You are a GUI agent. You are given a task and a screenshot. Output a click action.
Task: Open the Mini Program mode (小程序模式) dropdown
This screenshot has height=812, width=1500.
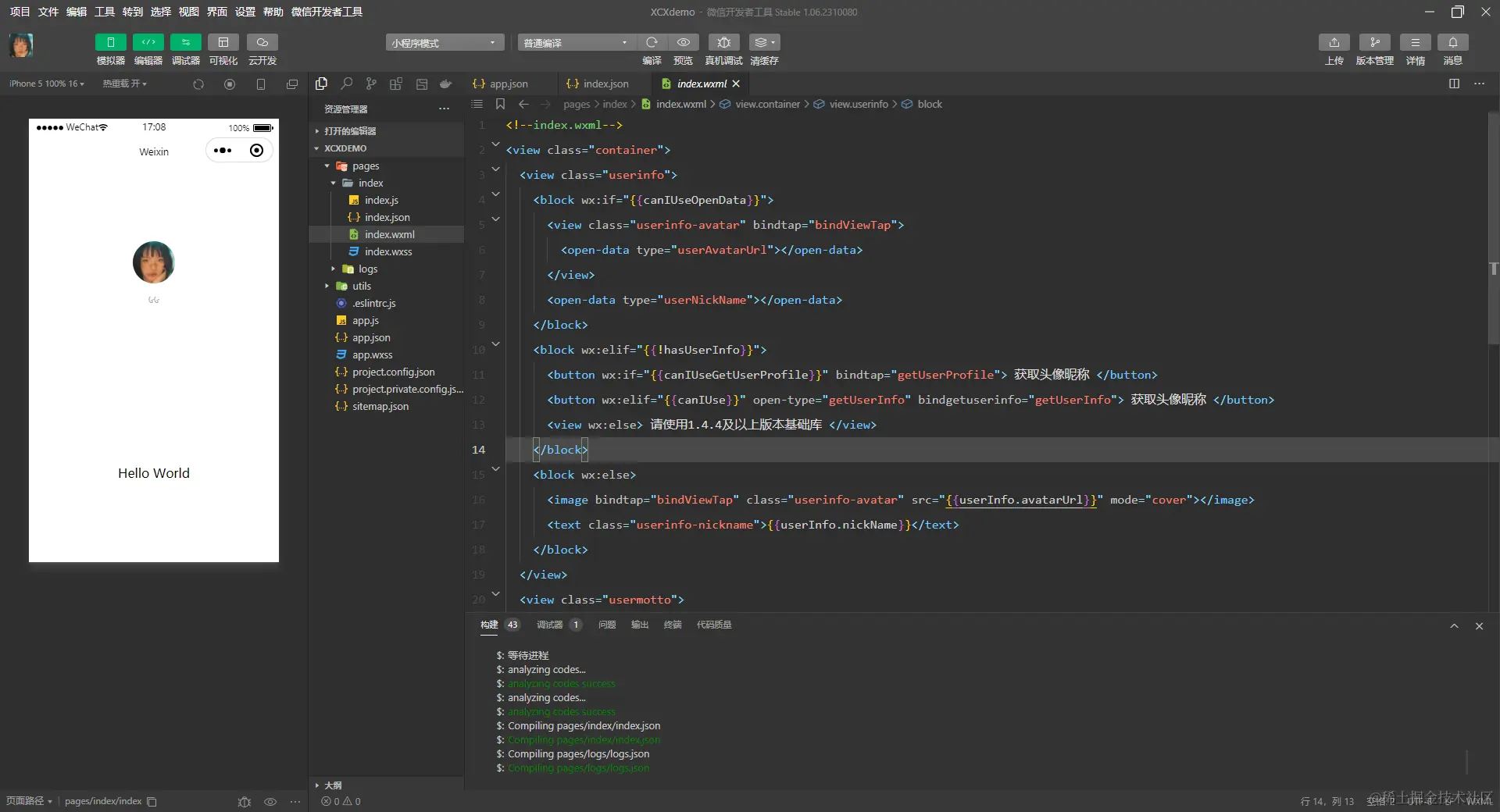coord(444,43)
